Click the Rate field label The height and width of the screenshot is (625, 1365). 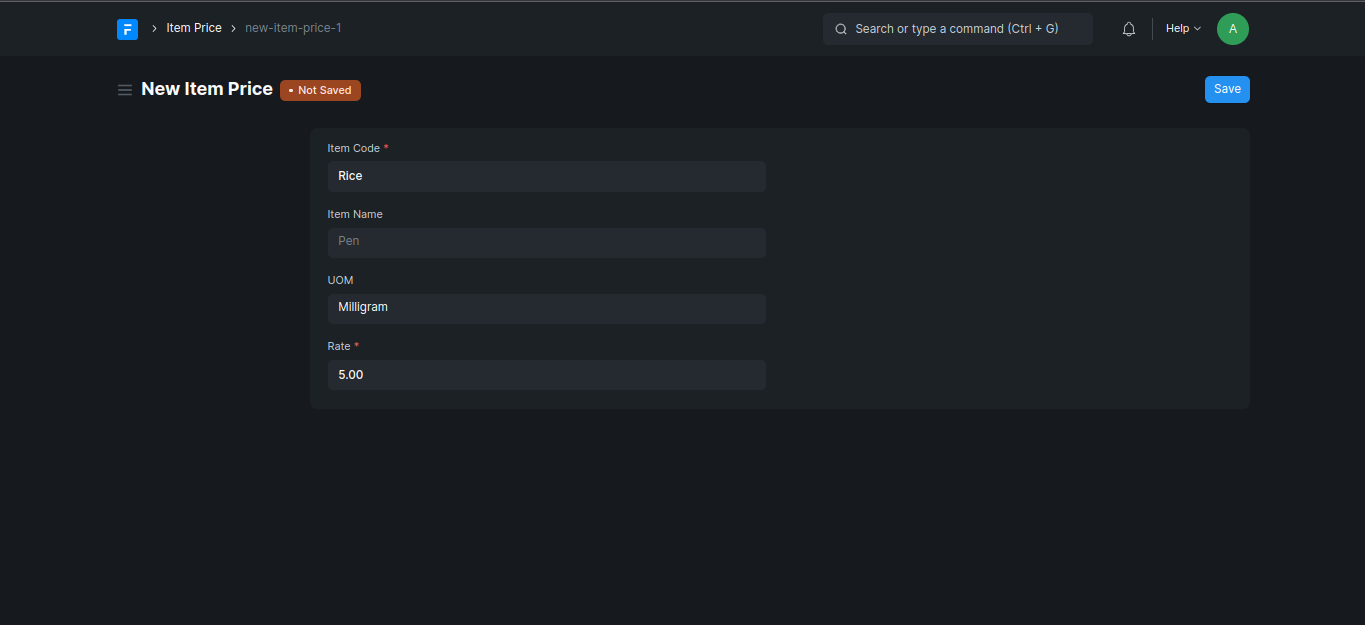pyautogui.click(x=339, y=346)
